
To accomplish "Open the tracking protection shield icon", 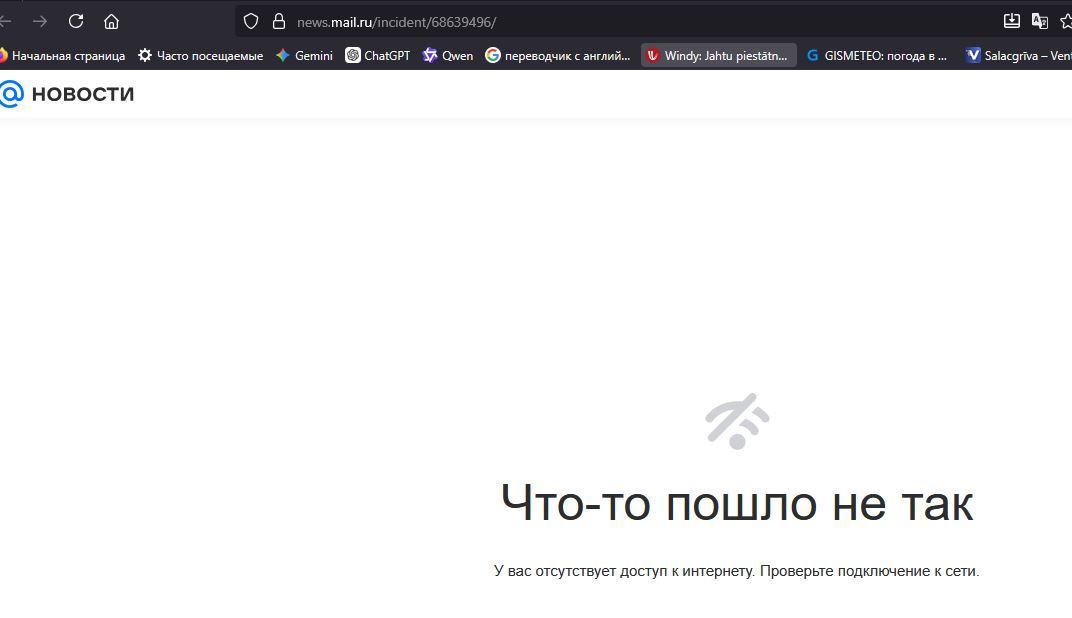I will pyautogui.click(x=251, y=22).
